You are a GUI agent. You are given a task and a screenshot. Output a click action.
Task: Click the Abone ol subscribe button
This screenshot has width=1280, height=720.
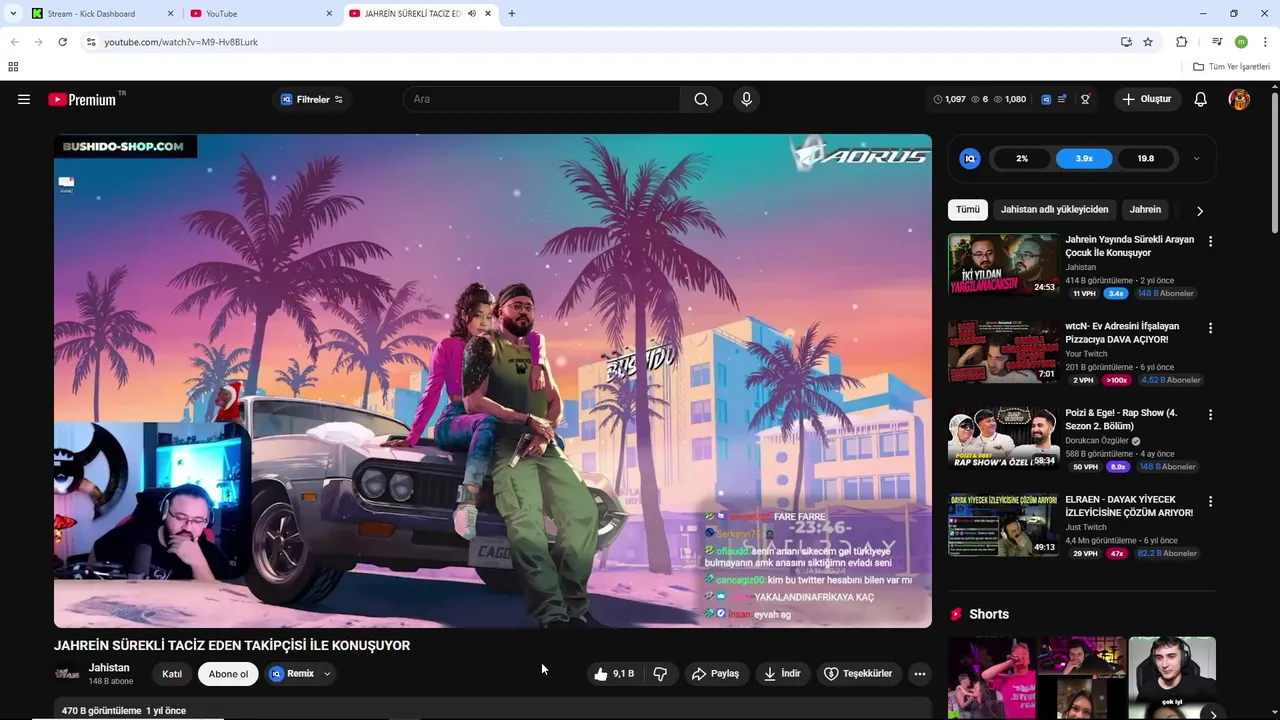[228, 674]
